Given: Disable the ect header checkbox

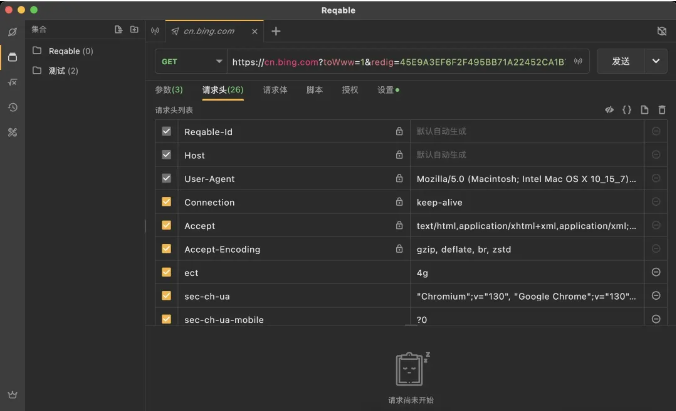Looking at the screenshot, I should pos(166,272).
